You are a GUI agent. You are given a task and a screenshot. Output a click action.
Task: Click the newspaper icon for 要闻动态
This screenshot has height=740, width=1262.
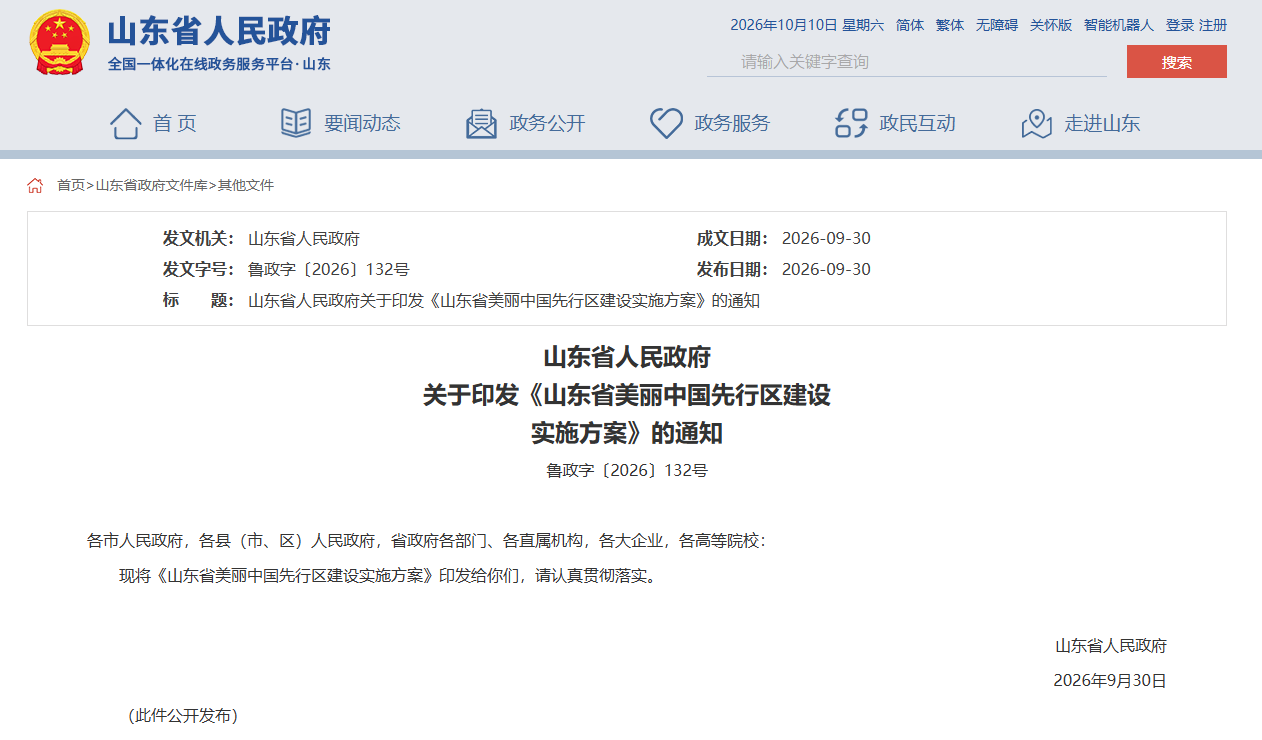(296, 123)
